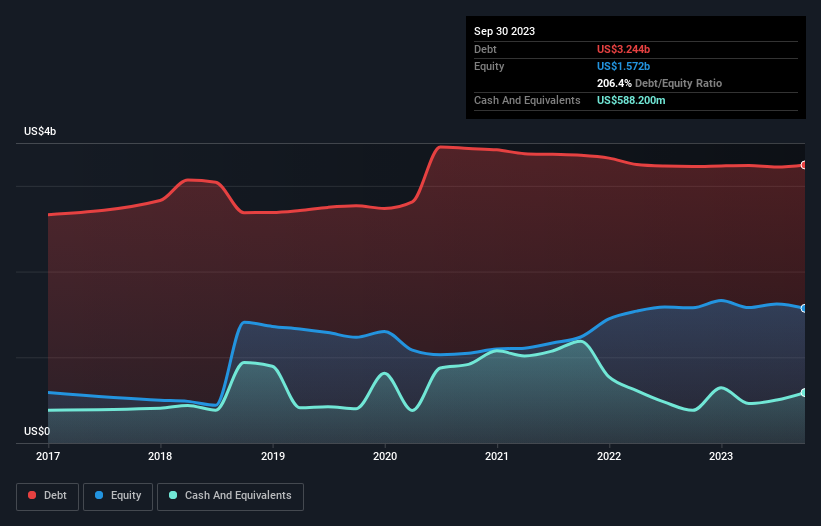The width and height of the screenshot is (821, 526).
Task: Toggle the Equity series legend button
Action: [x=118, y=496]
